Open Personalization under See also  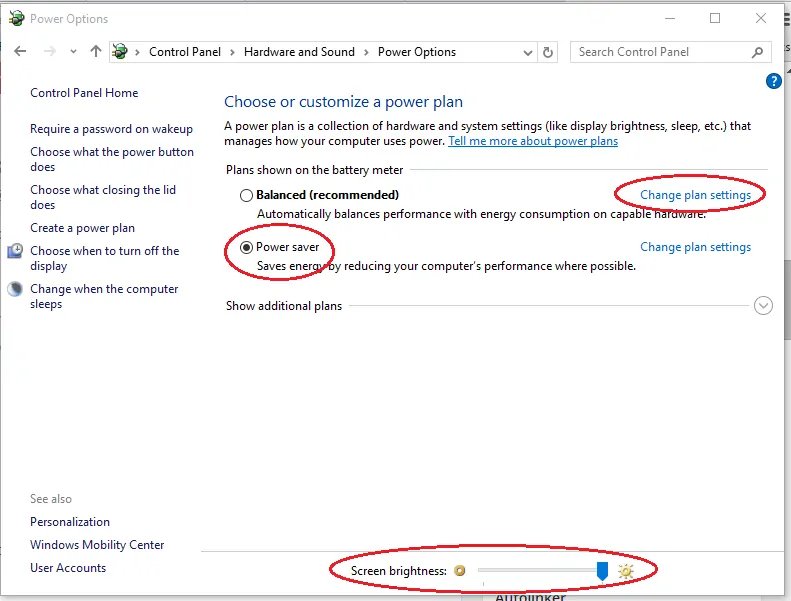pyautogui.click(x=70, y=522)
